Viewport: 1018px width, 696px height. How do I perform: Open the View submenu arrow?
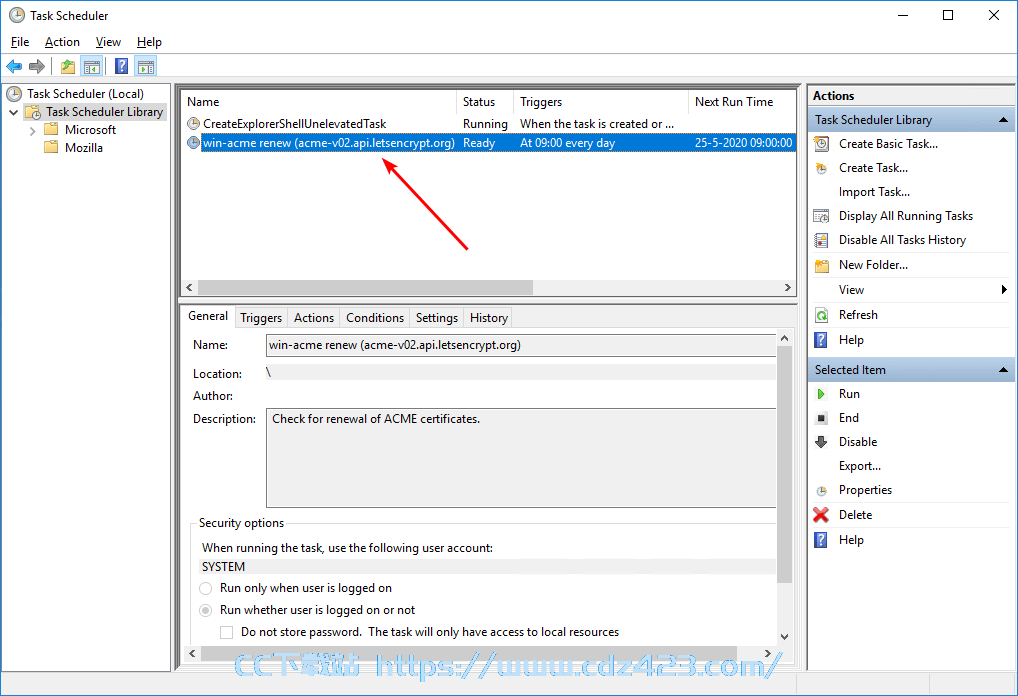coord(1004,290)
